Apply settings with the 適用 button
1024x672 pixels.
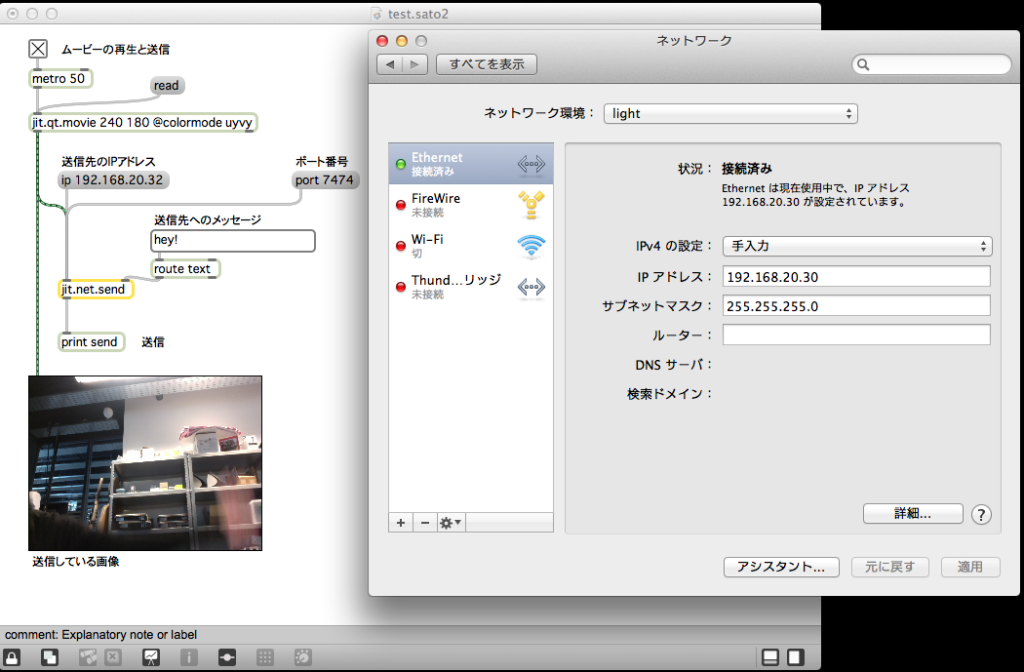(969, 567)
